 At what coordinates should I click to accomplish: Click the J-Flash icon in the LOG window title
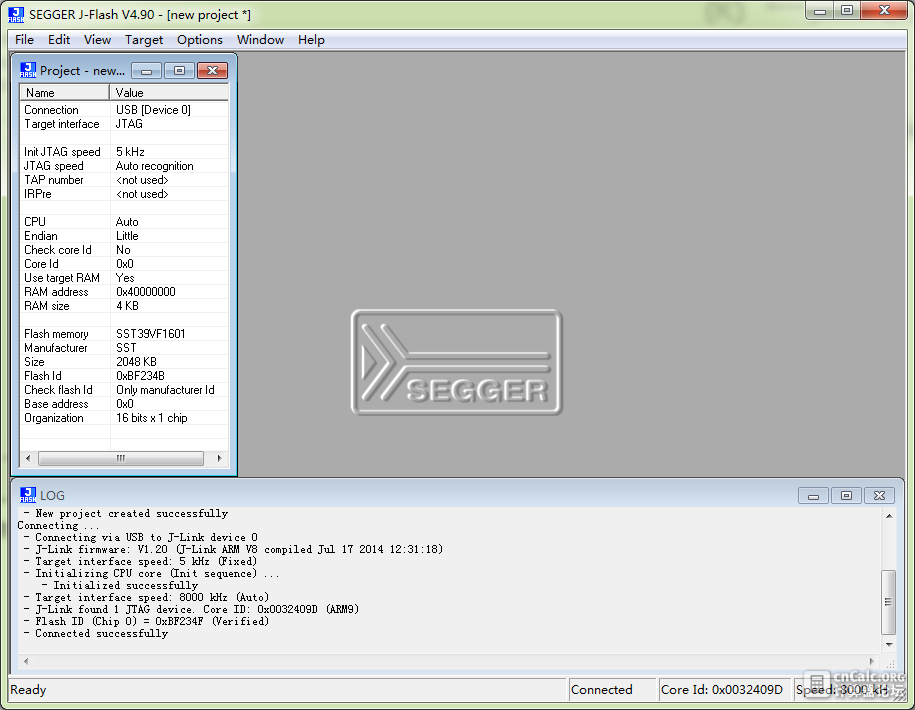27,495
